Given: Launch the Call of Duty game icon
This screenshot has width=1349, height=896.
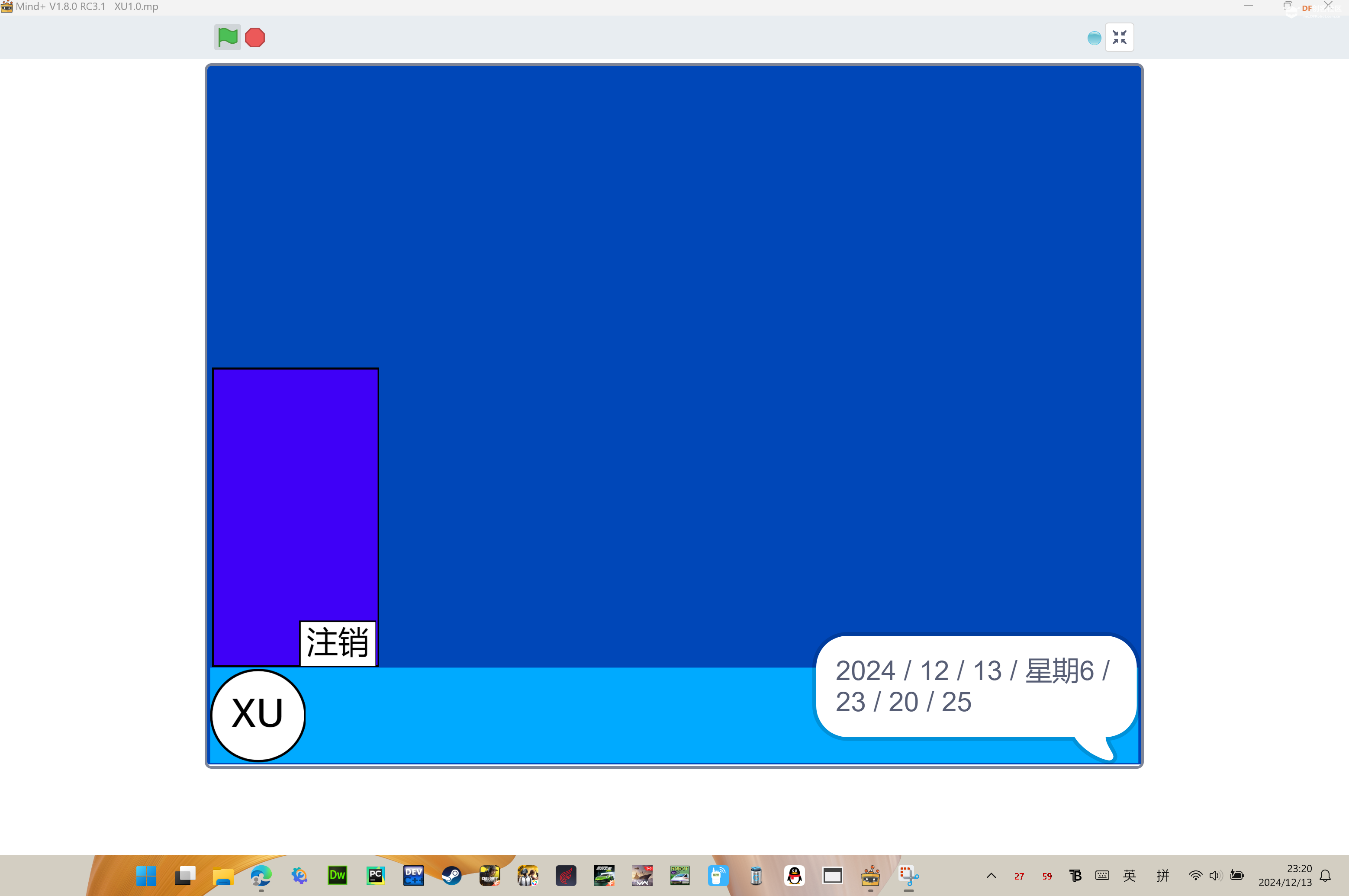Looking at the screenshot, I should click(x=489, y=875).
